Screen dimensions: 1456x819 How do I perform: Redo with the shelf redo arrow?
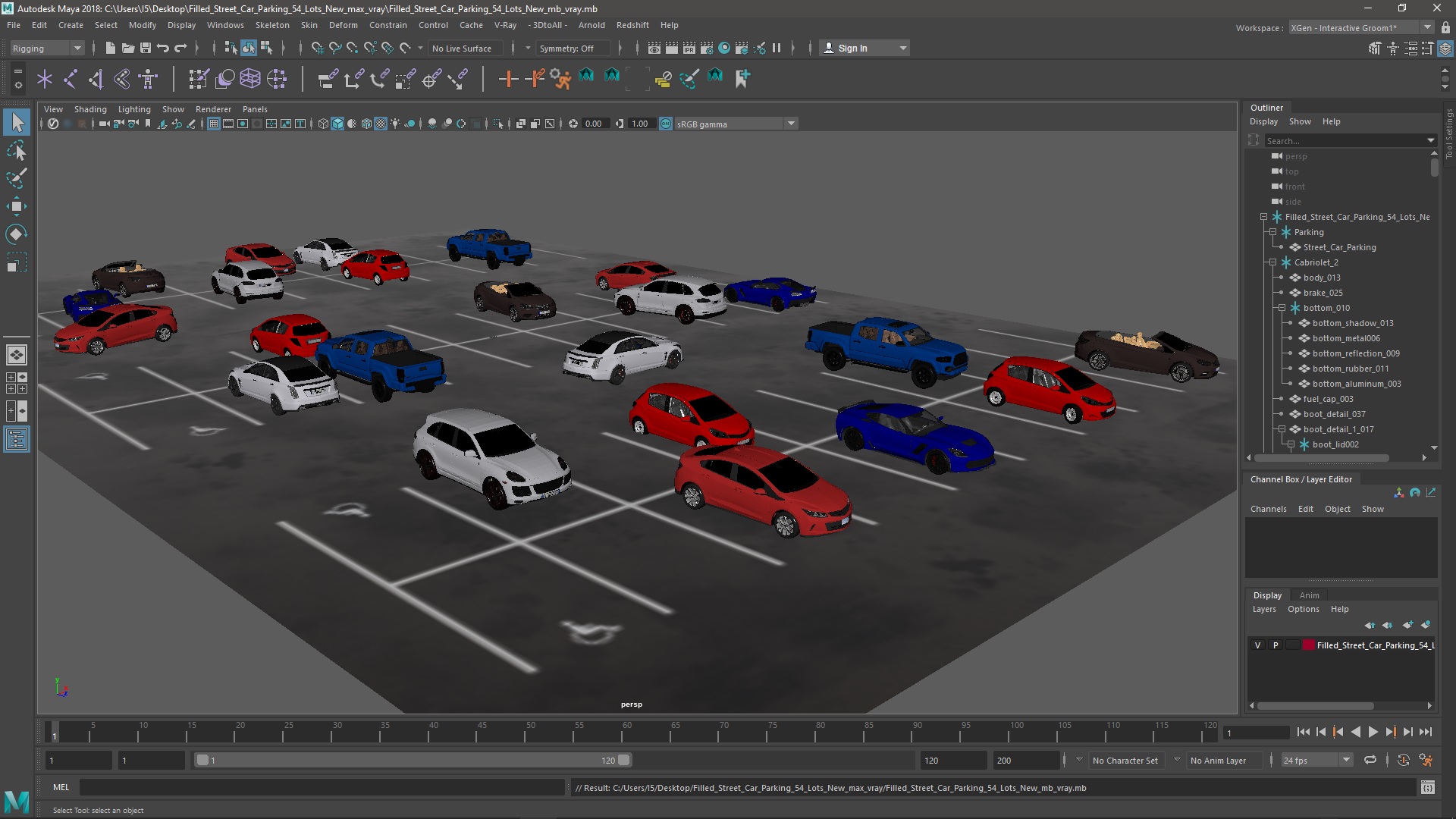180,48
